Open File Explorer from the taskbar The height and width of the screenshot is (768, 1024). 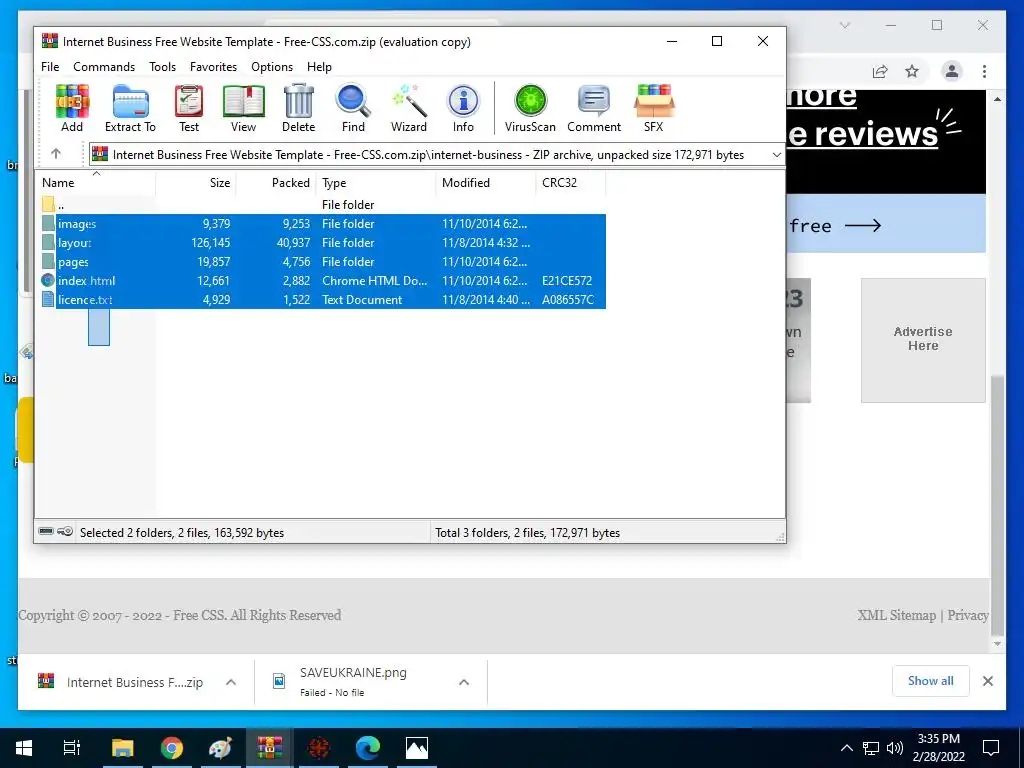point(122,748)
